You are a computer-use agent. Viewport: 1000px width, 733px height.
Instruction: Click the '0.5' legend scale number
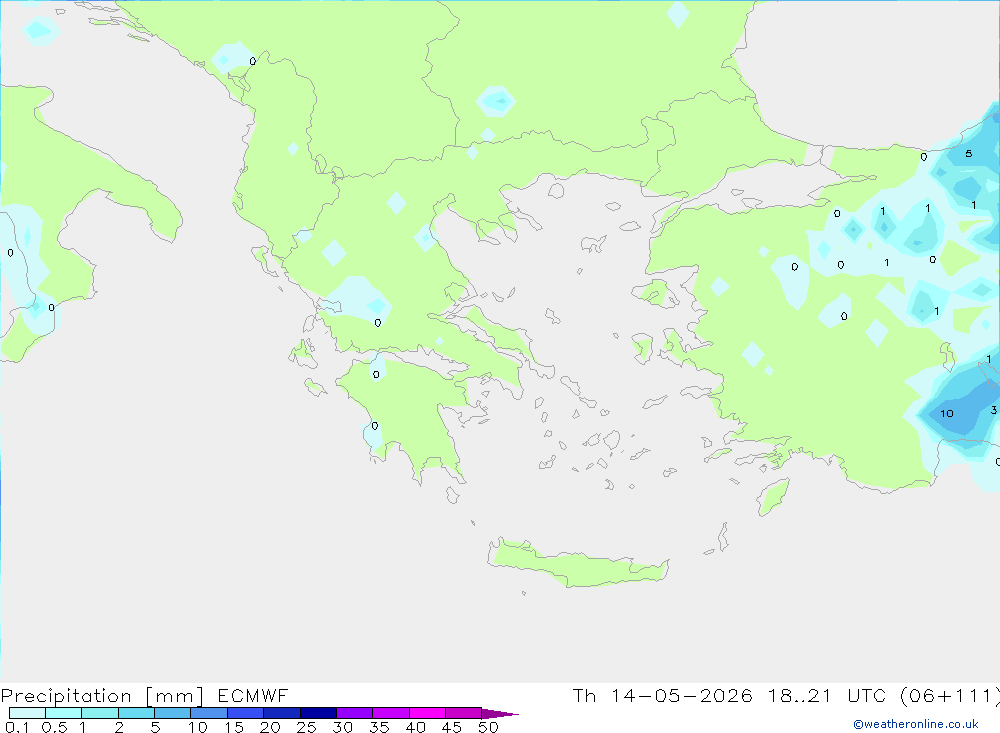pyautogui.click(x=54, y=727)
